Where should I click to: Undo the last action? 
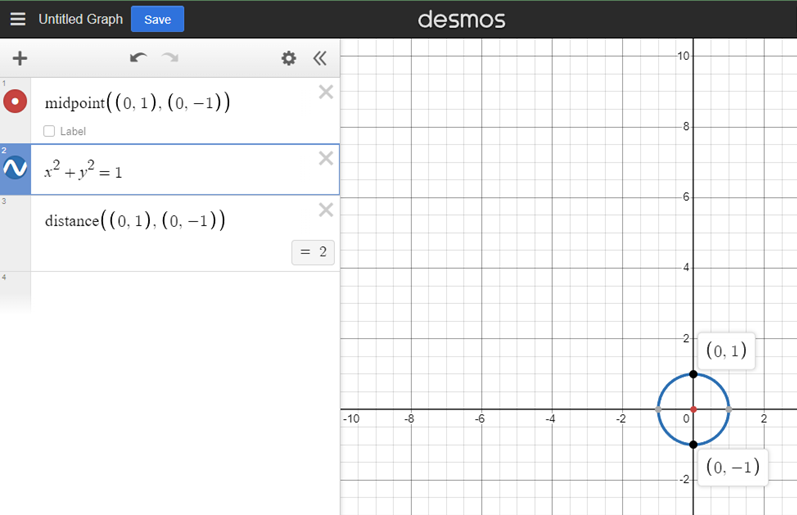click(x=138, y=57)
